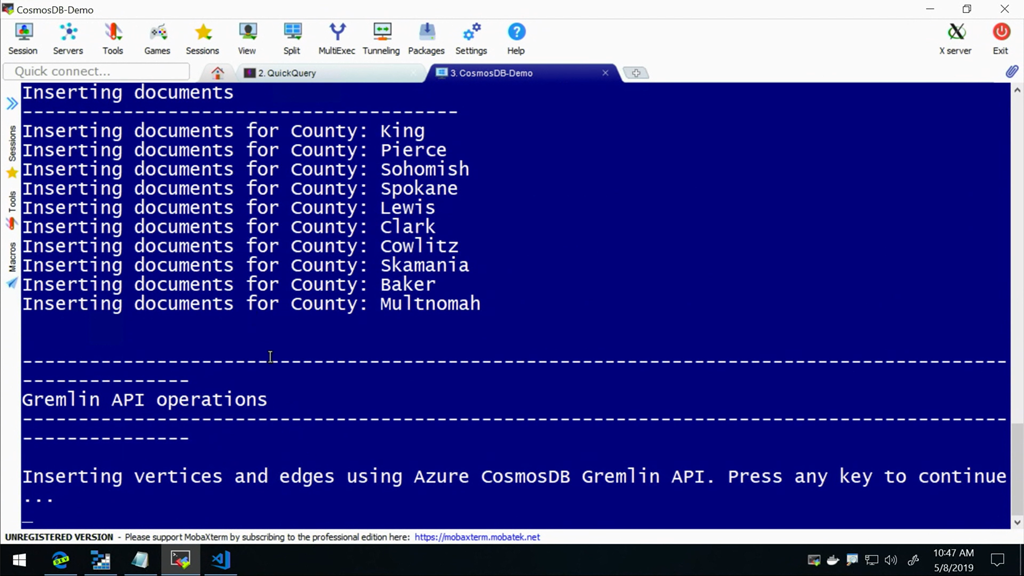Open Visual Studio Code from taskbar
1024x576 pixels.
pyautogui.click(x=221, y=560)
